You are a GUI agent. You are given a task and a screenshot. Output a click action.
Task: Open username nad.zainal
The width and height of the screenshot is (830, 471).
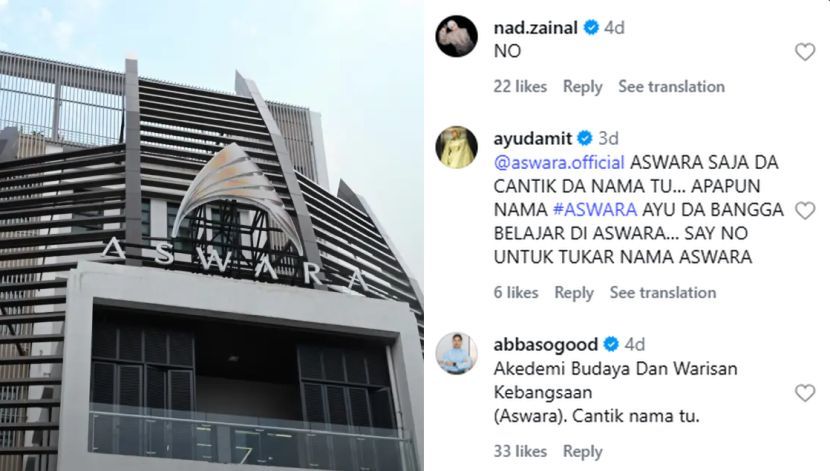pyautogui.click(x=535, y=27)
